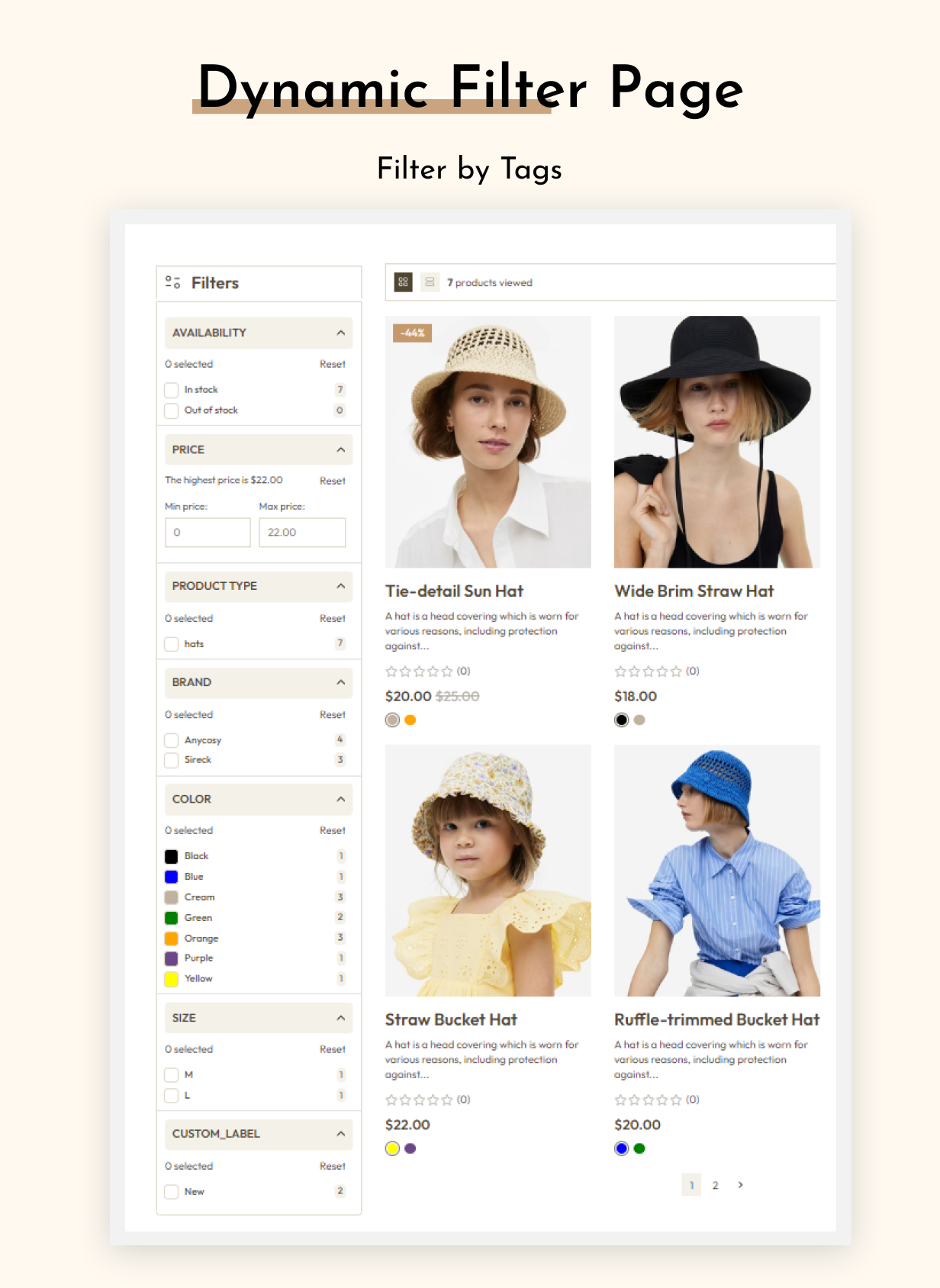The height and width of the screenshot is (1288, 940).
Task: Open the Tie-detail Sun Hat product image
Action: tap(488, 442)
